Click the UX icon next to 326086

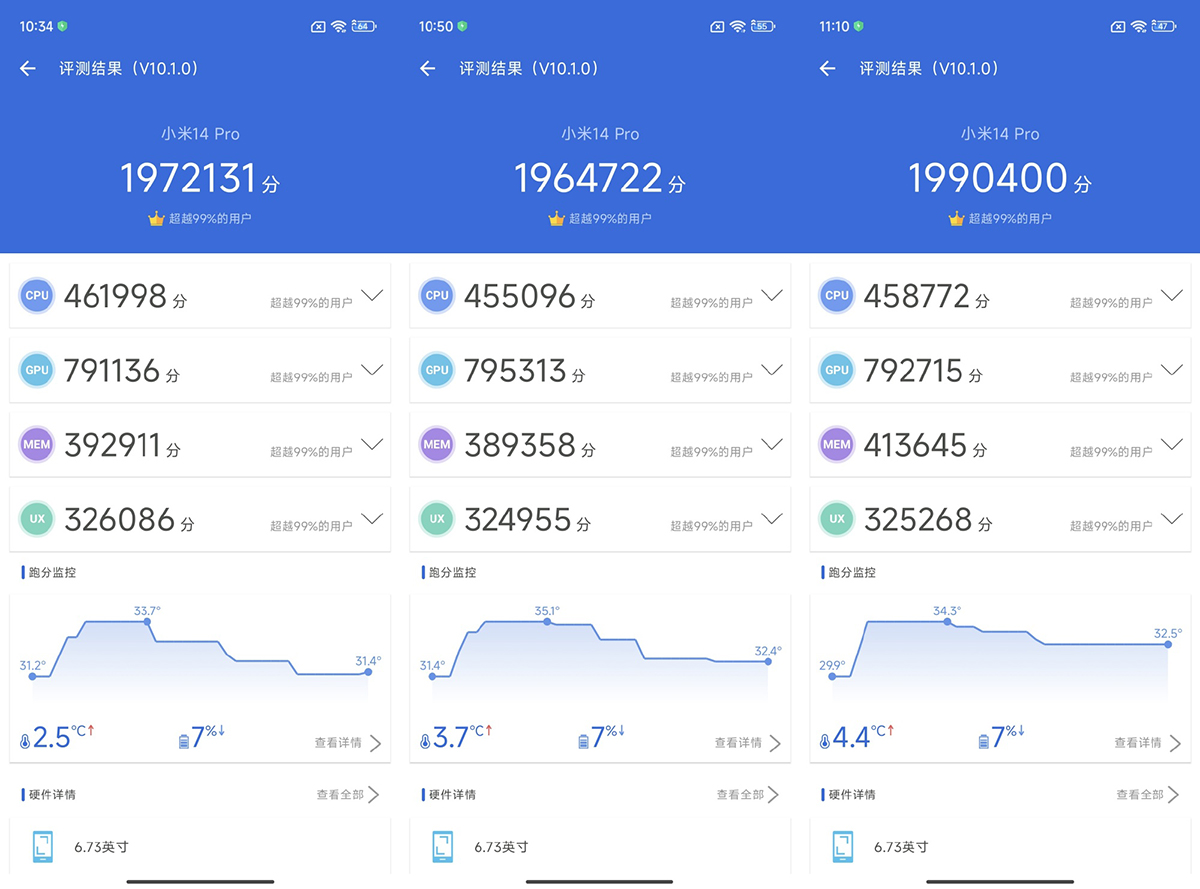37,519
